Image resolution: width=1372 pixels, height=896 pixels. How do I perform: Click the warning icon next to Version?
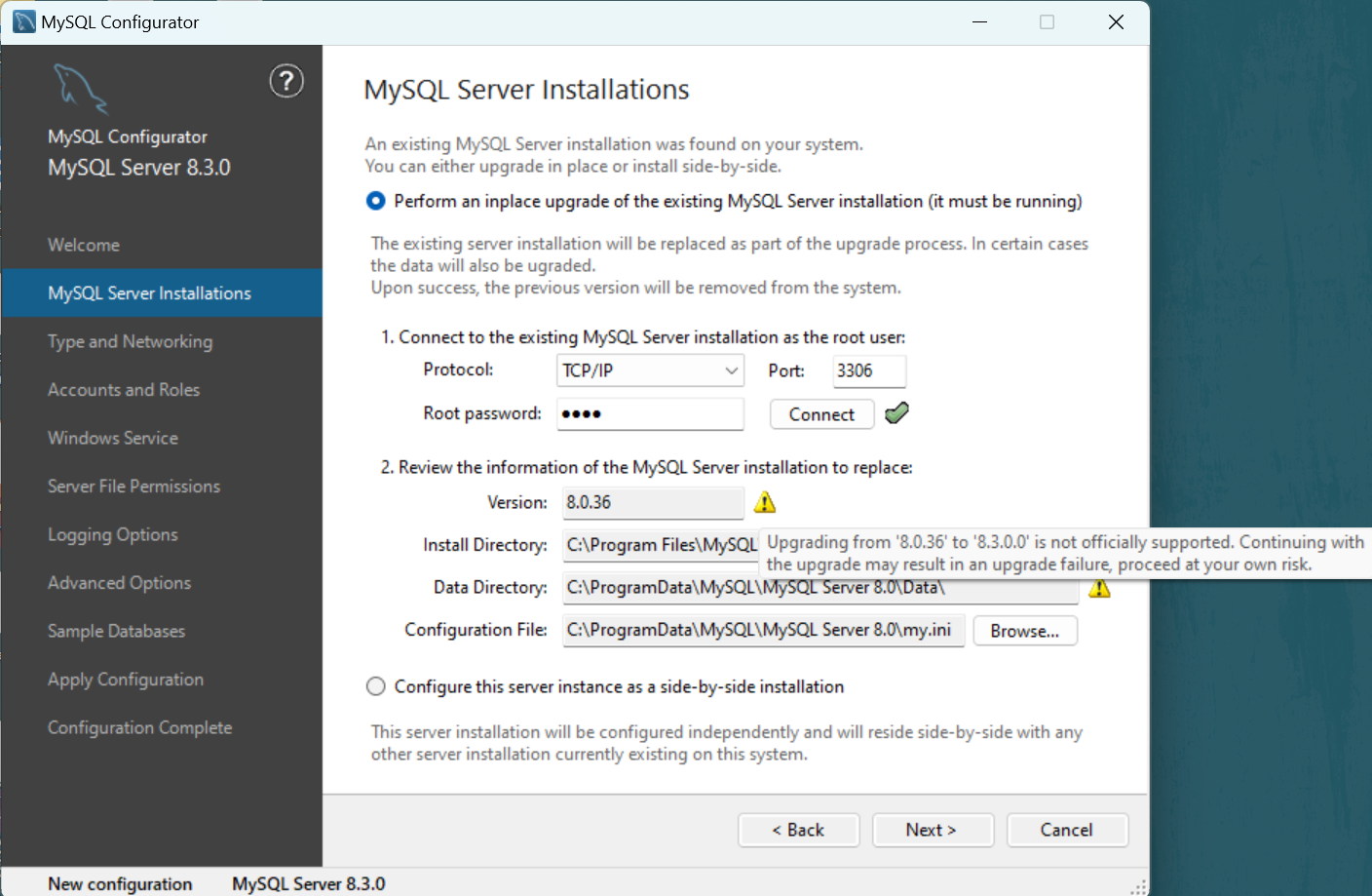pyautogui.click(x=765, y=501)
